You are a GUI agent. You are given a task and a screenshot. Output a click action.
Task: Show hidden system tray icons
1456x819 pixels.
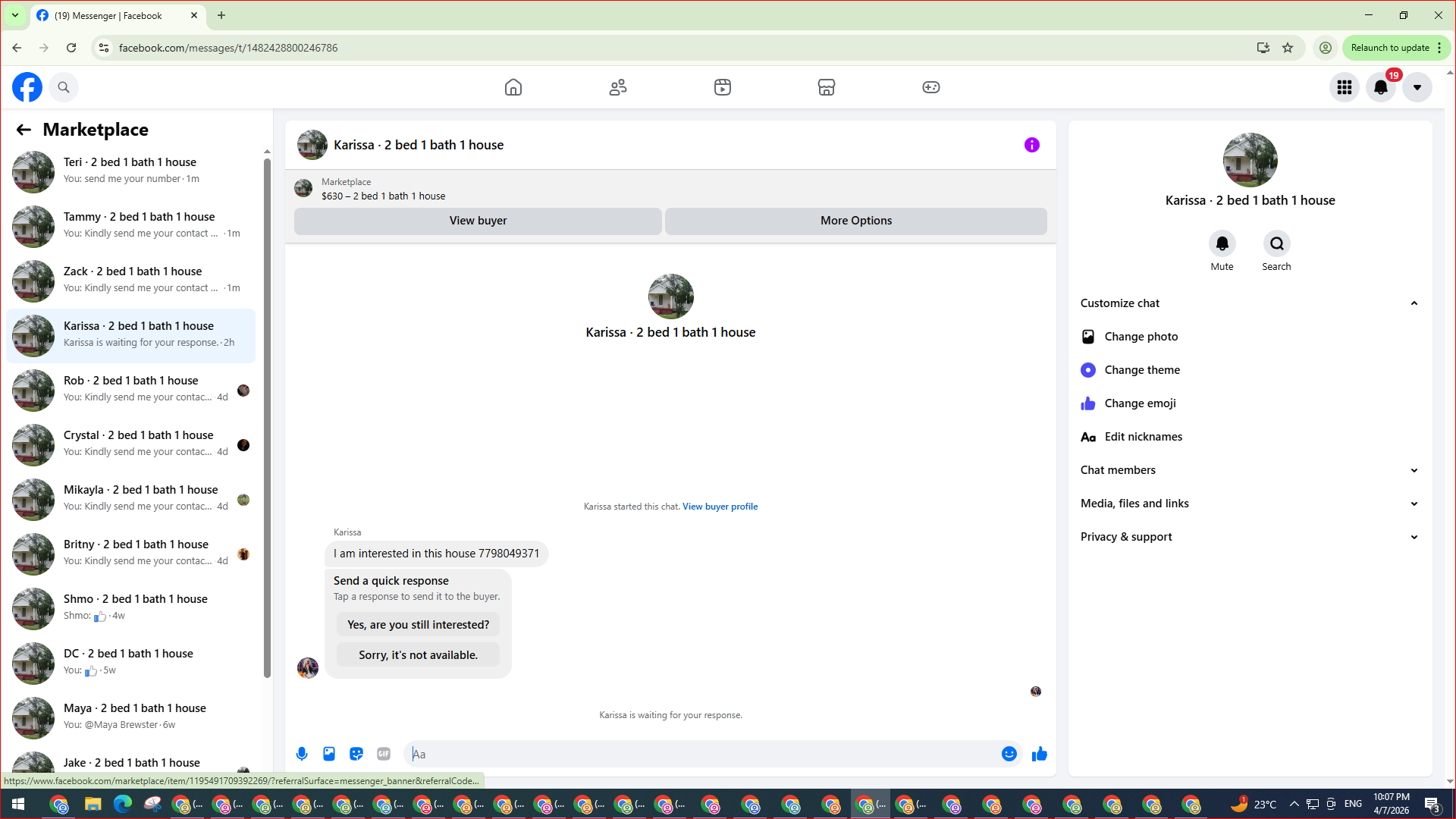pos(1294,804)
